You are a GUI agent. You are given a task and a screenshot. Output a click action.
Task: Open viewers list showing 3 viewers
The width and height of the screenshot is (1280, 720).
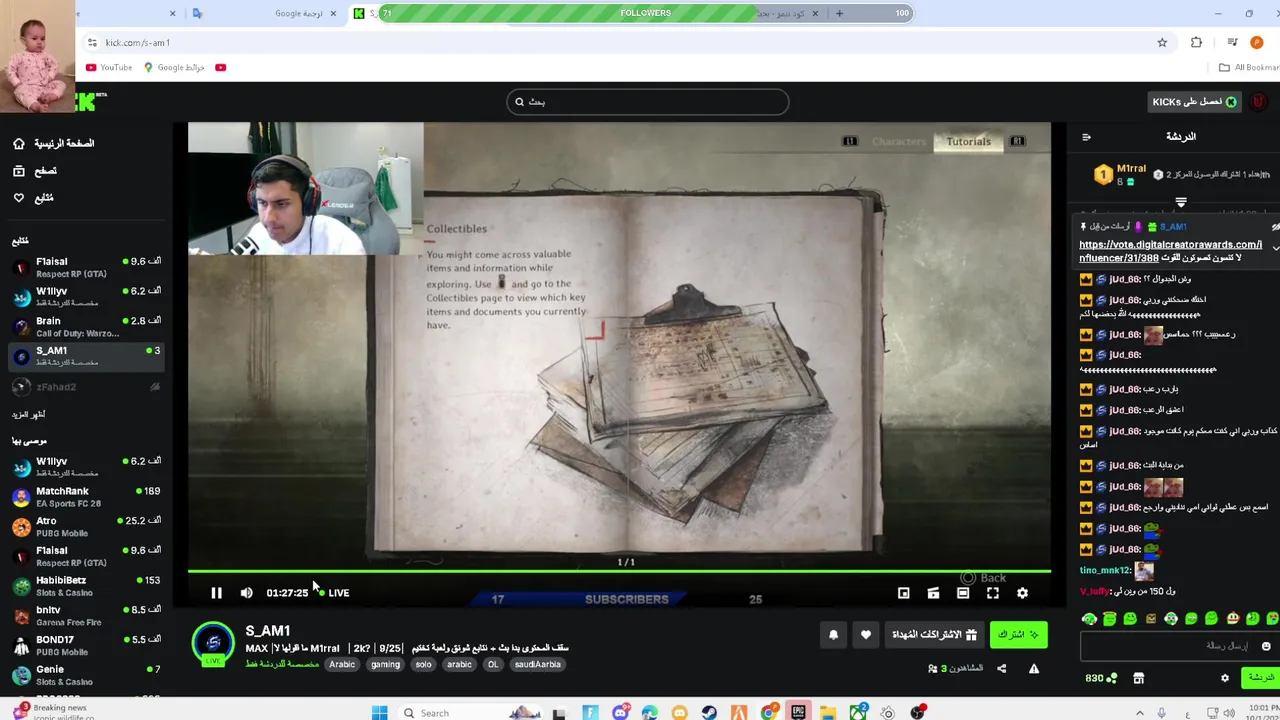point(955,668)
